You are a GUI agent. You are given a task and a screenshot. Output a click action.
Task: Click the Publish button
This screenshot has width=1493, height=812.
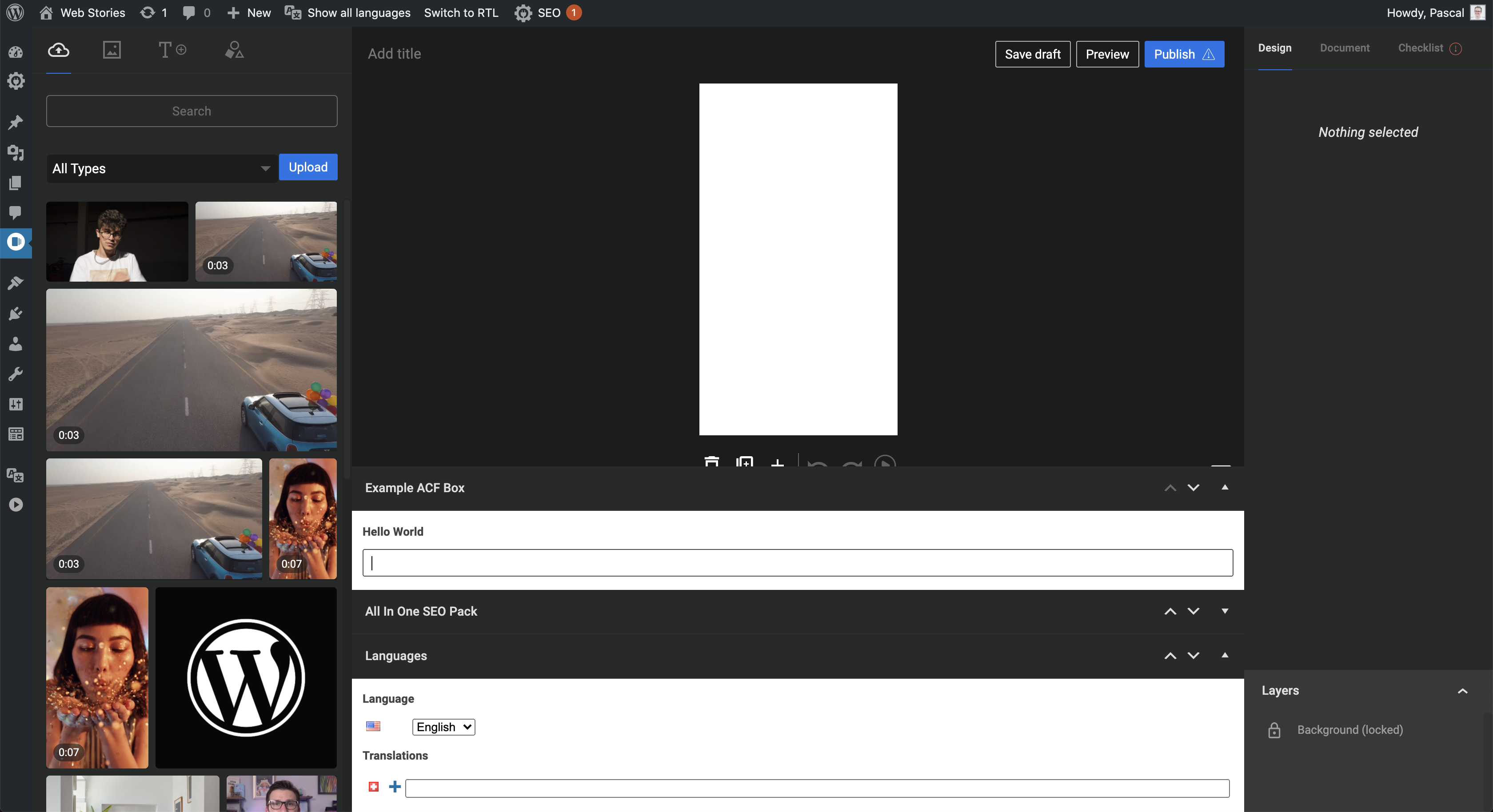tap(1183, 54)
